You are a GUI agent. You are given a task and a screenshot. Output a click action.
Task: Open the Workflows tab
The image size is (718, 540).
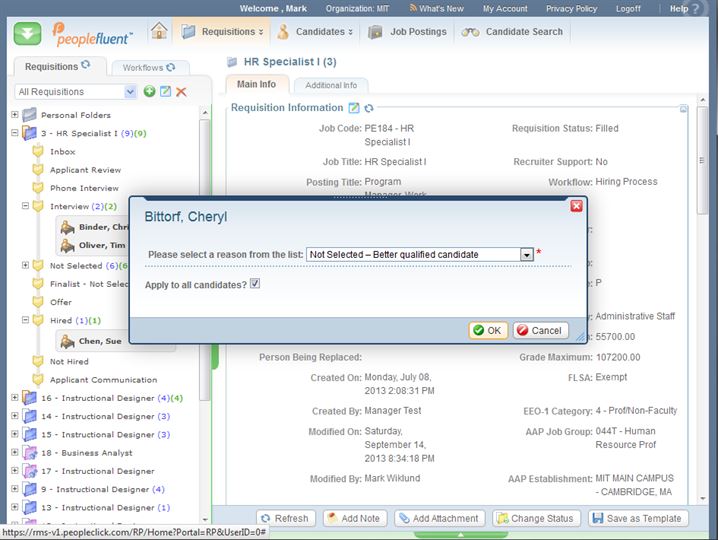pyautogui.click(x=149, y=67)
